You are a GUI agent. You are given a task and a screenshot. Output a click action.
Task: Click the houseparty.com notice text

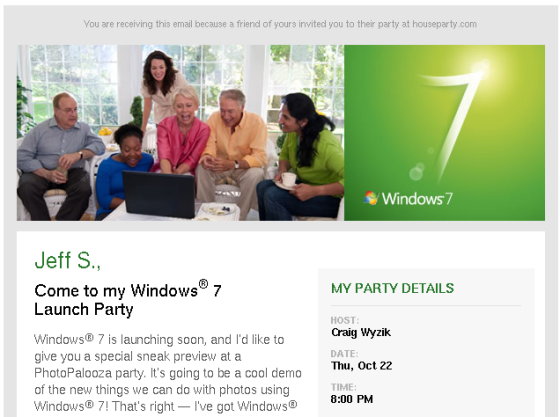[280, 24]
